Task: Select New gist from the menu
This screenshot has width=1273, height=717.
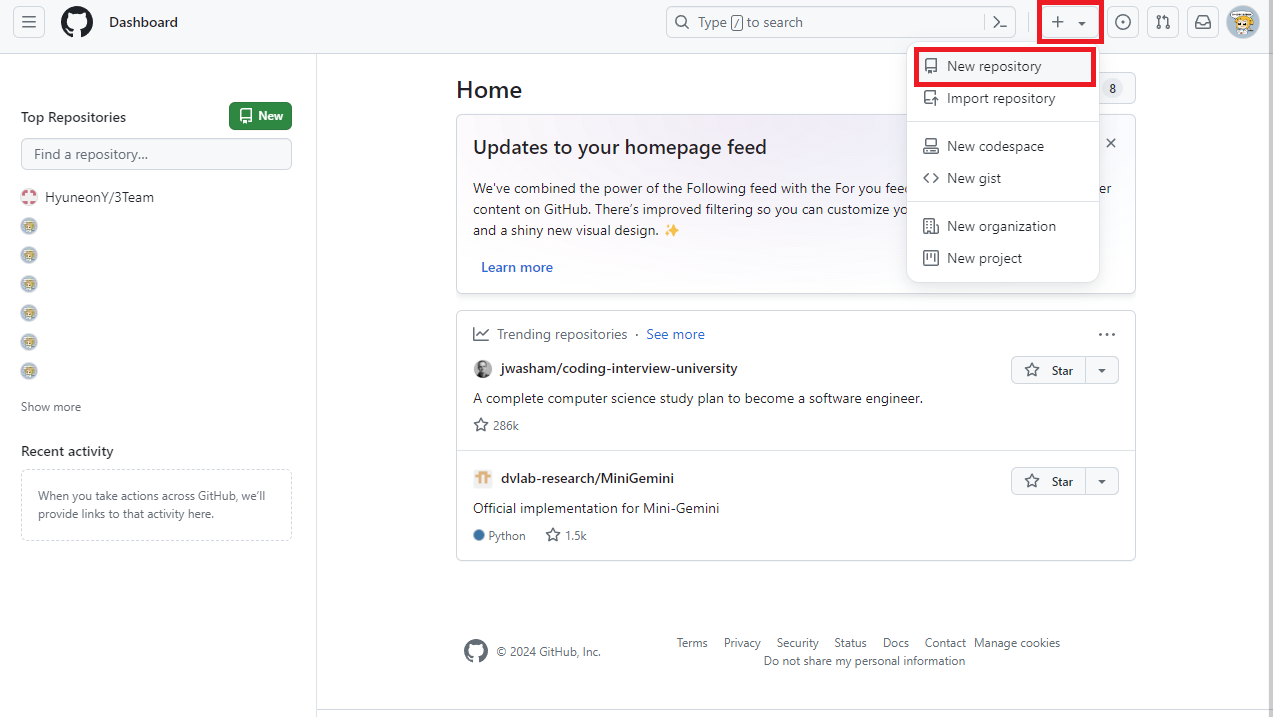Action: [x=1003, y=178]
